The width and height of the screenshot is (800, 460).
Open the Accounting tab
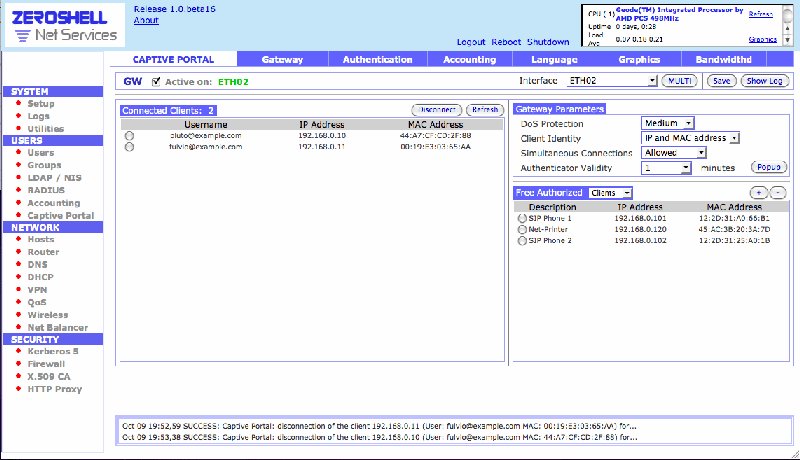[469, 60]
